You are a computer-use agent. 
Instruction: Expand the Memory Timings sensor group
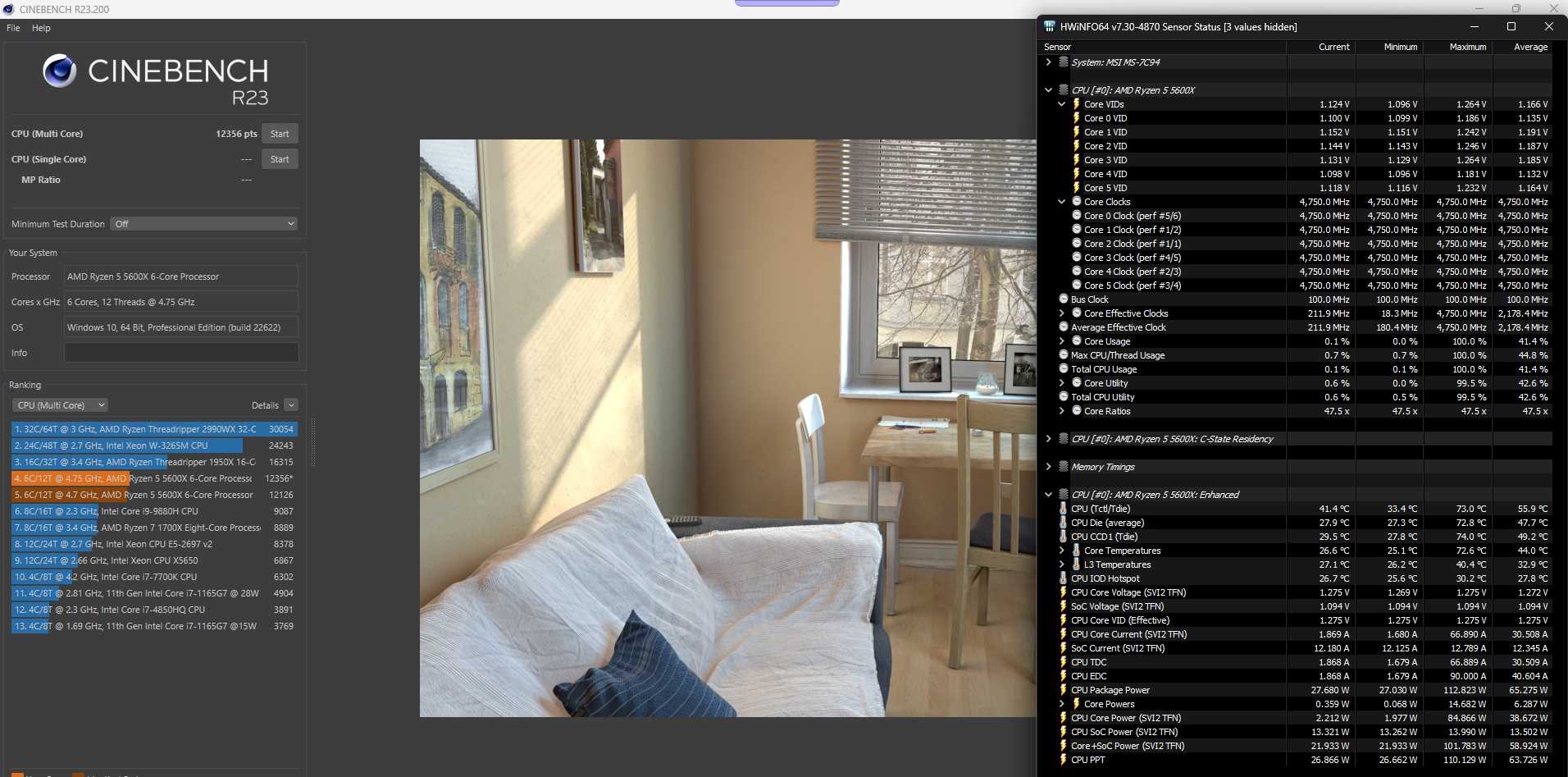[1048, 467]
